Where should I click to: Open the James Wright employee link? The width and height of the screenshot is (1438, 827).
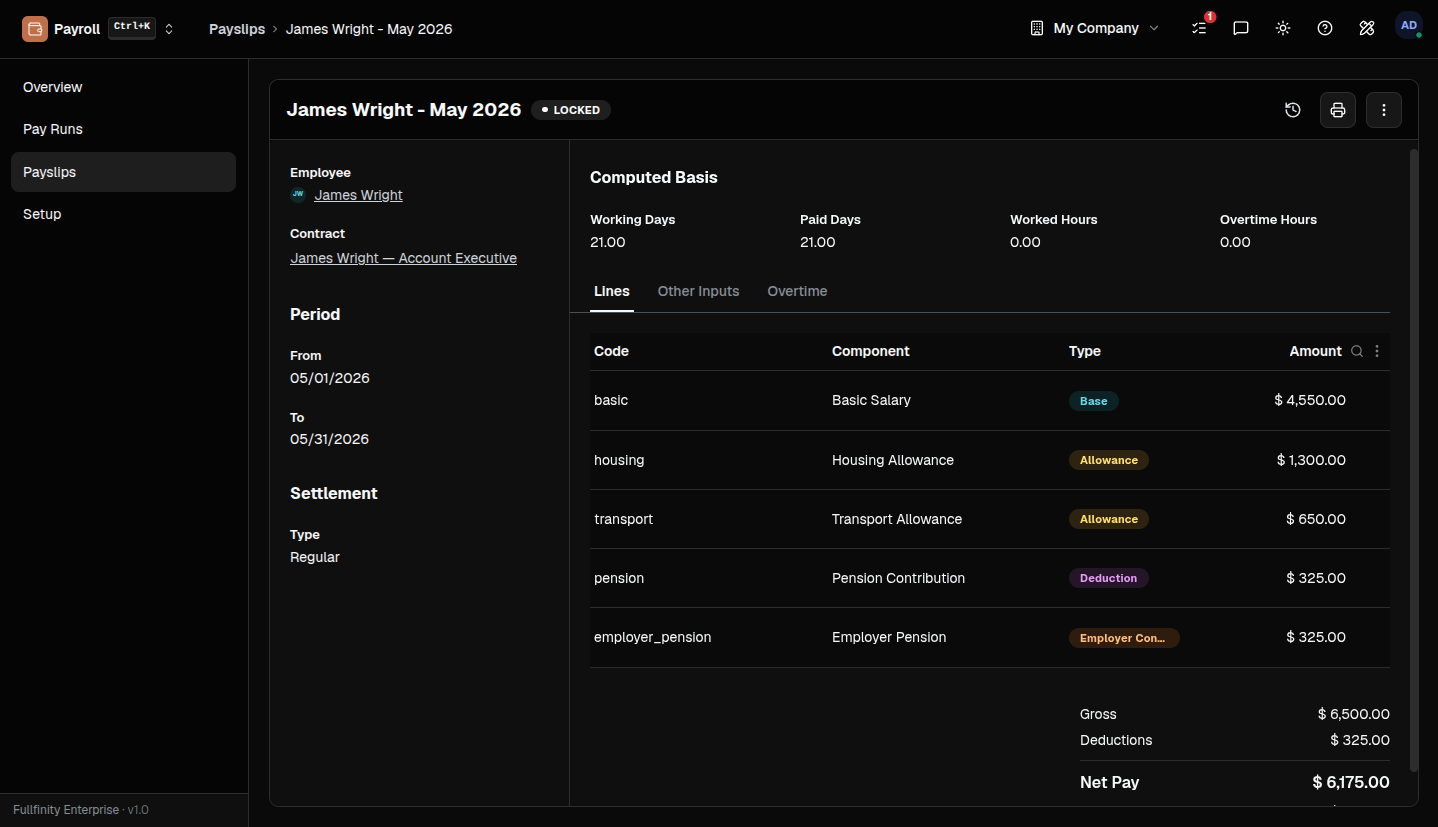pyautogui.click(x=358, y=195)
